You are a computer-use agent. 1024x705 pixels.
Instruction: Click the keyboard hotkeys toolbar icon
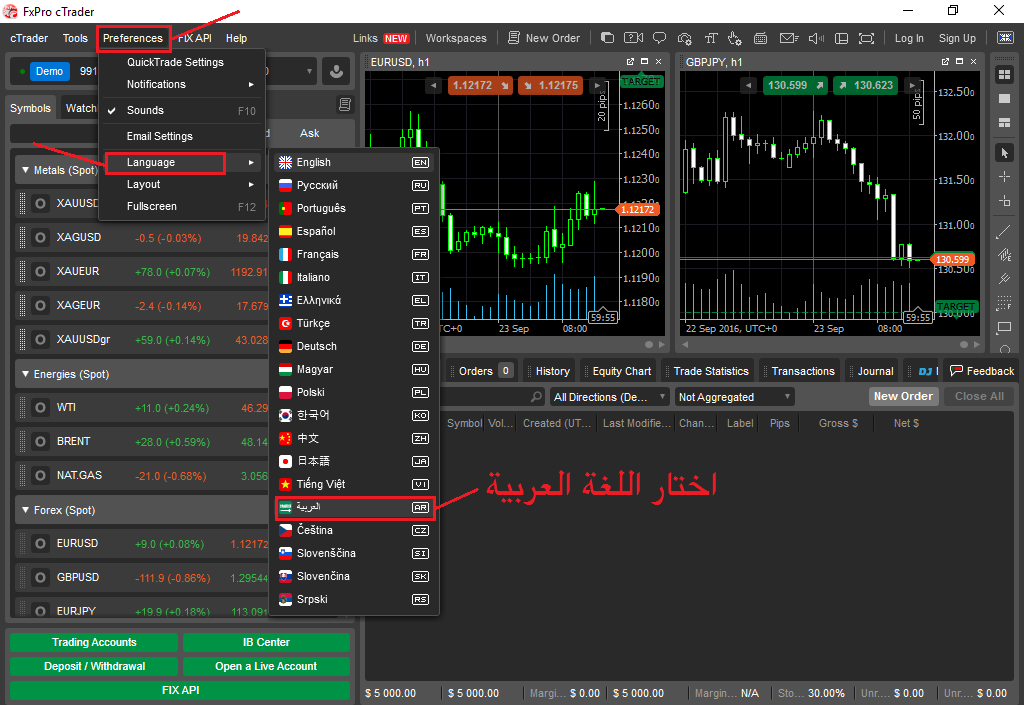coord(760,39)
